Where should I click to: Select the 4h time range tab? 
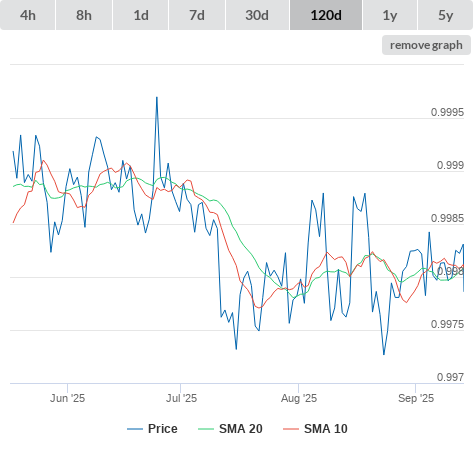pos(28,15)
